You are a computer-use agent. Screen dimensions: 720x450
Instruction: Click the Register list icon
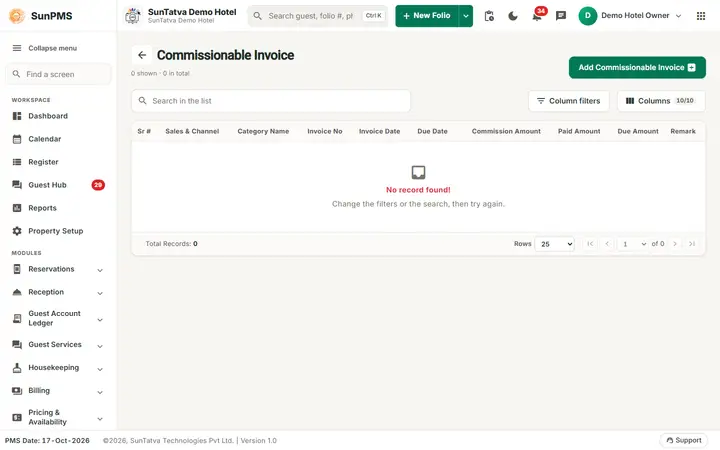(17, 162)
